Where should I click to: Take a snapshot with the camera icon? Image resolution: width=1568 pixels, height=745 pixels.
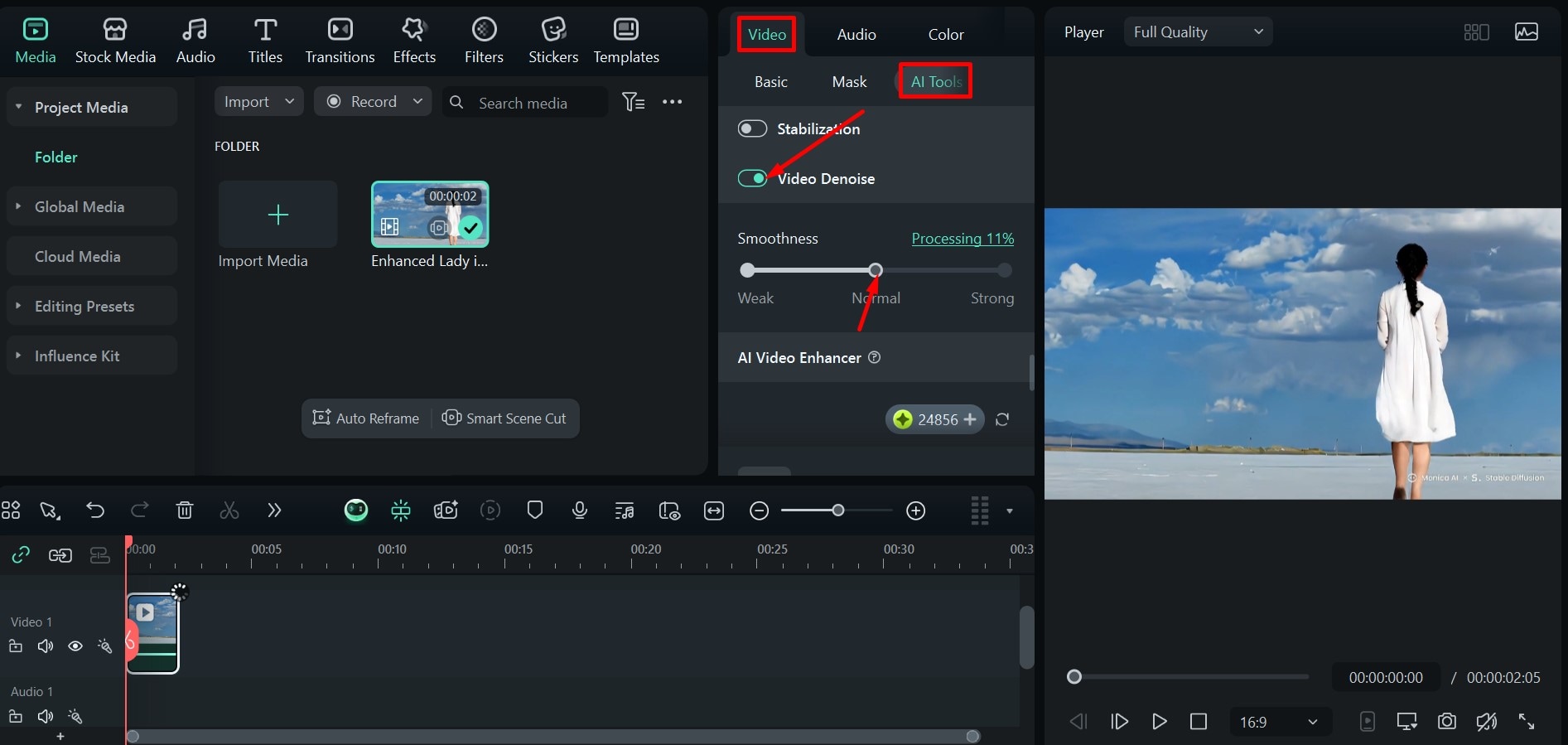click(1446, 721)
